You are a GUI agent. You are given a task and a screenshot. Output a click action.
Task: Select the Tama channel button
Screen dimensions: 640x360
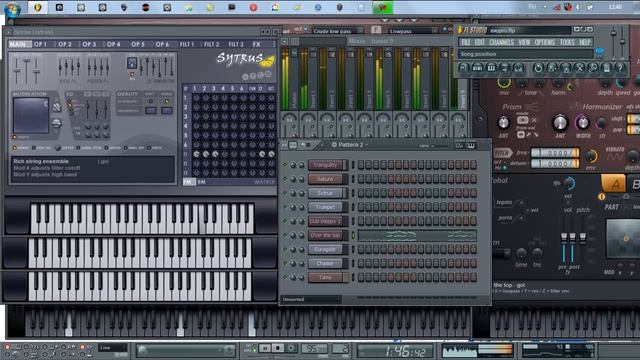tap(326, 278)
